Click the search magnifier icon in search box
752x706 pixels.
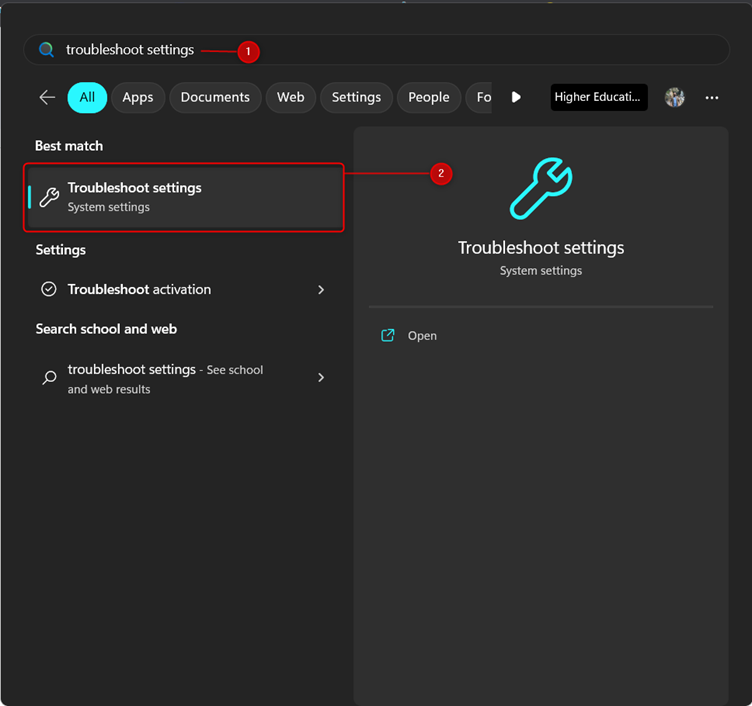pyautogui.click(x=46, y=49)
